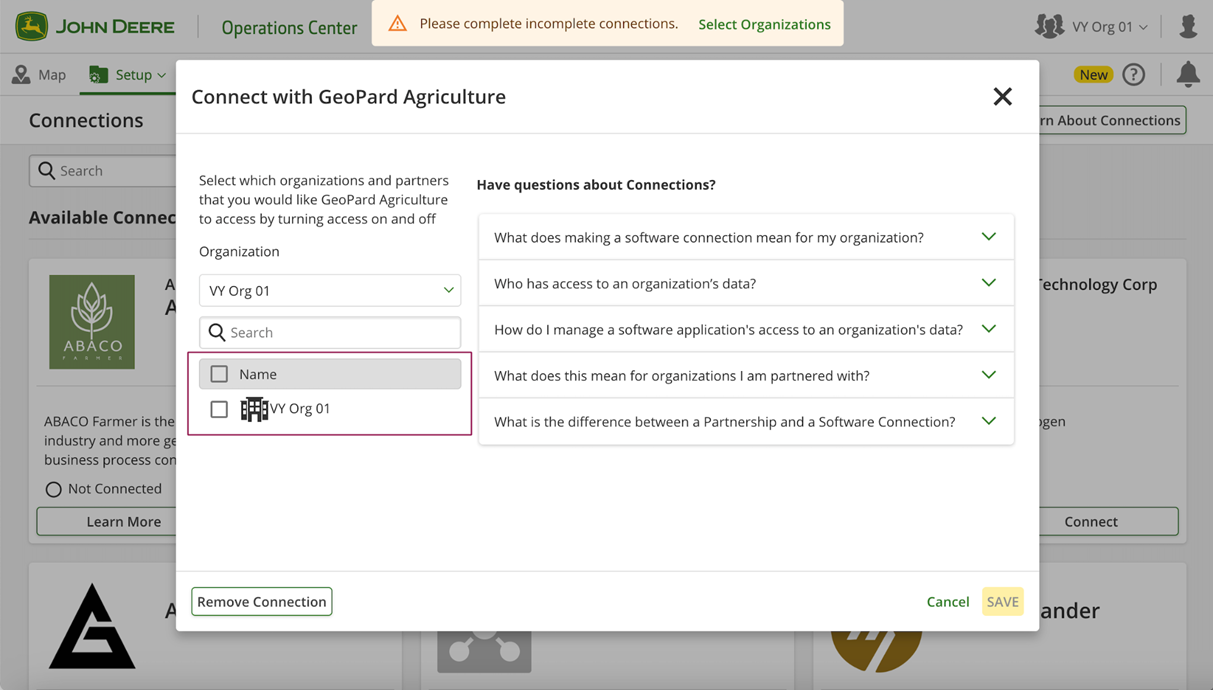Click the warning triangle alert icon

pyautogui.click(x=398, y=24)
